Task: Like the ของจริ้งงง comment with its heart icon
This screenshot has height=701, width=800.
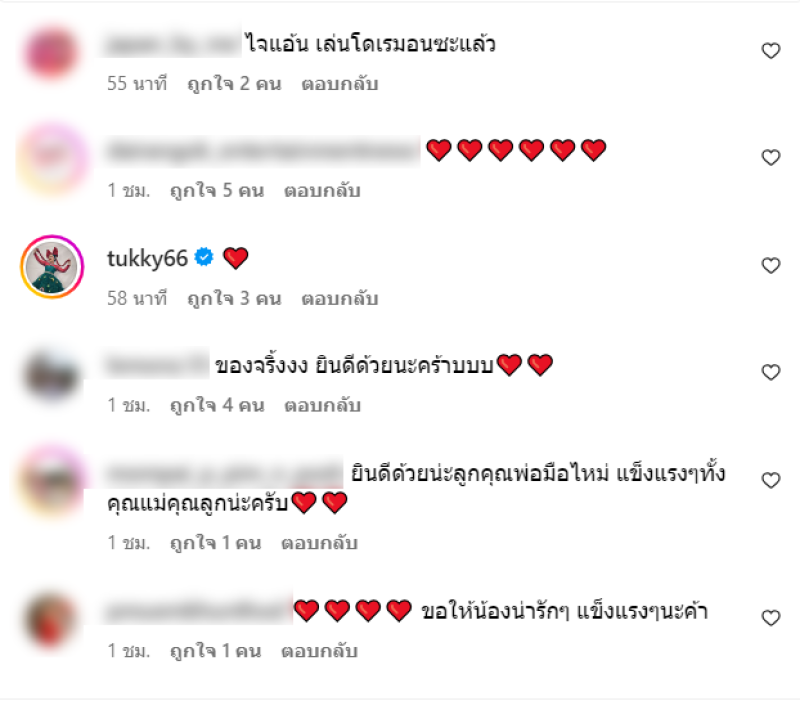Action: click(770, 372)
